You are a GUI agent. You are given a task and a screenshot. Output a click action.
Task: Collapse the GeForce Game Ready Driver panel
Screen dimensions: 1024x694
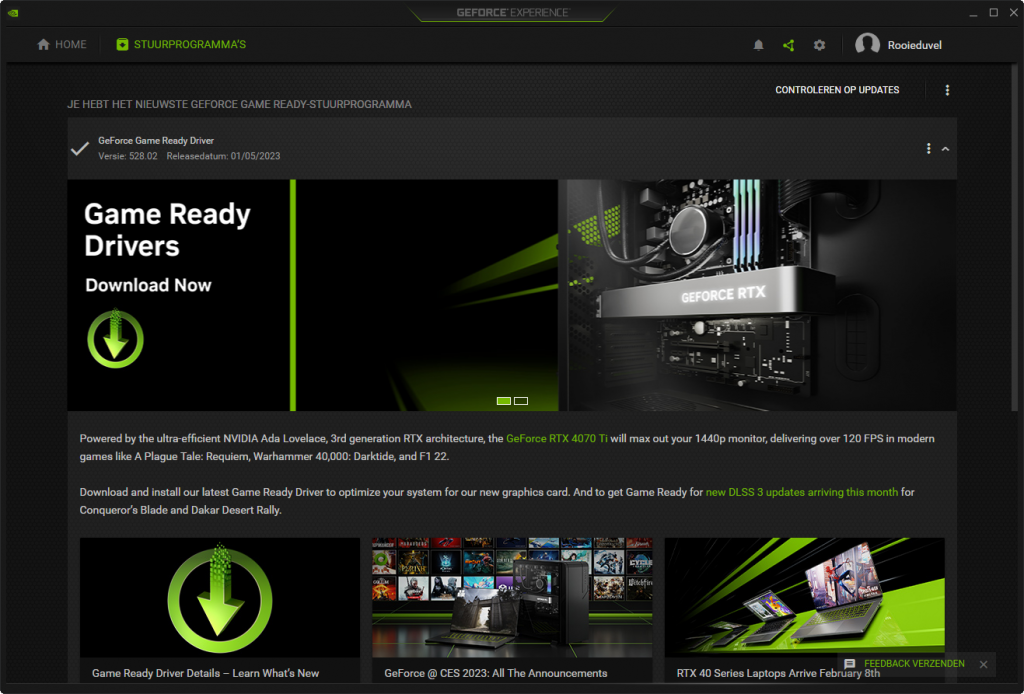[x=945, y=149]
